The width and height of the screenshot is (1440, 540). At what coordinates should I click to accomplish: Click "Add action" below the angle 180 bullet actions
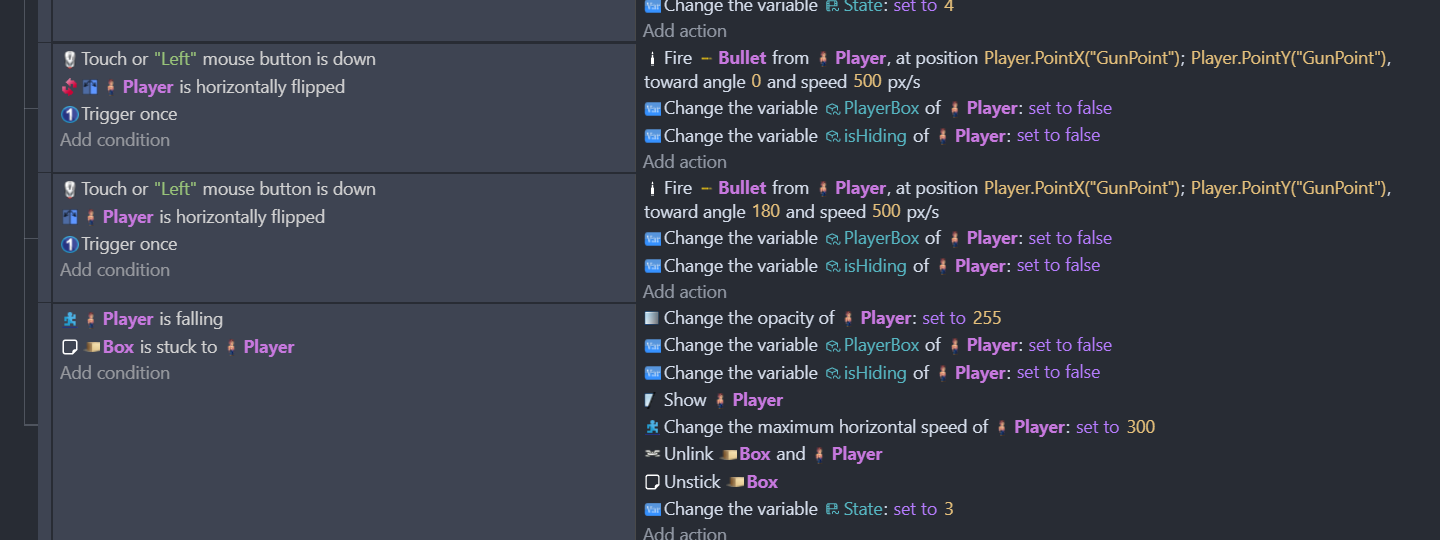[684, 292]
